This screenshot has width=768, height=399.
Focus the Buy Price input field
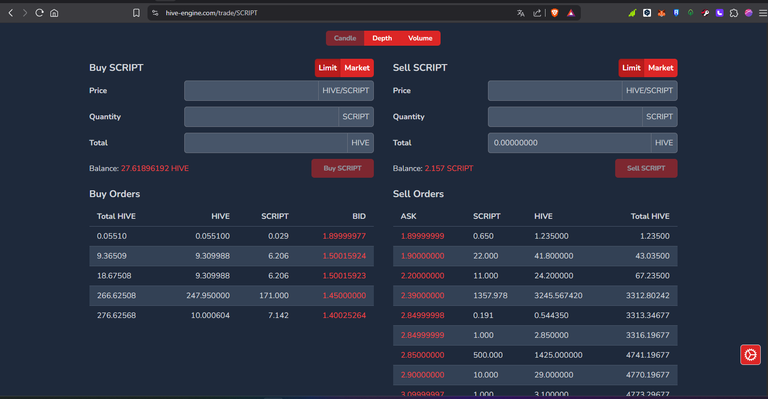click(x=251, y=91)
